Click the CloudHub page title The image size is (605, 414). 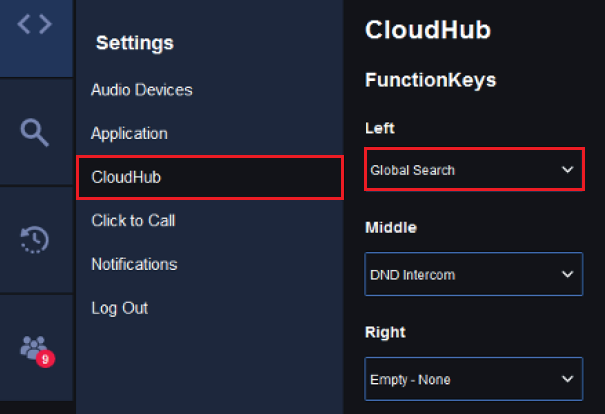coord(428,30)
